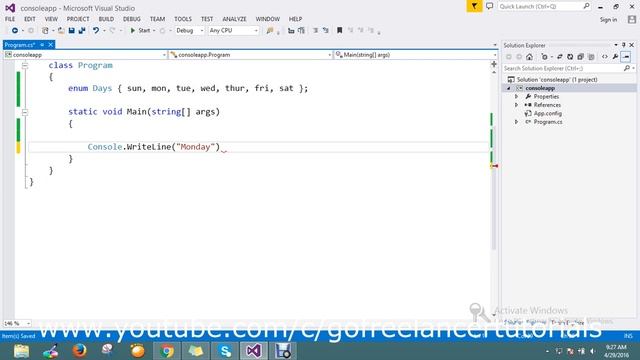Screen dimensions: 640x360
Task: Save Program.cs with the single disk icon
Action: 71,31
